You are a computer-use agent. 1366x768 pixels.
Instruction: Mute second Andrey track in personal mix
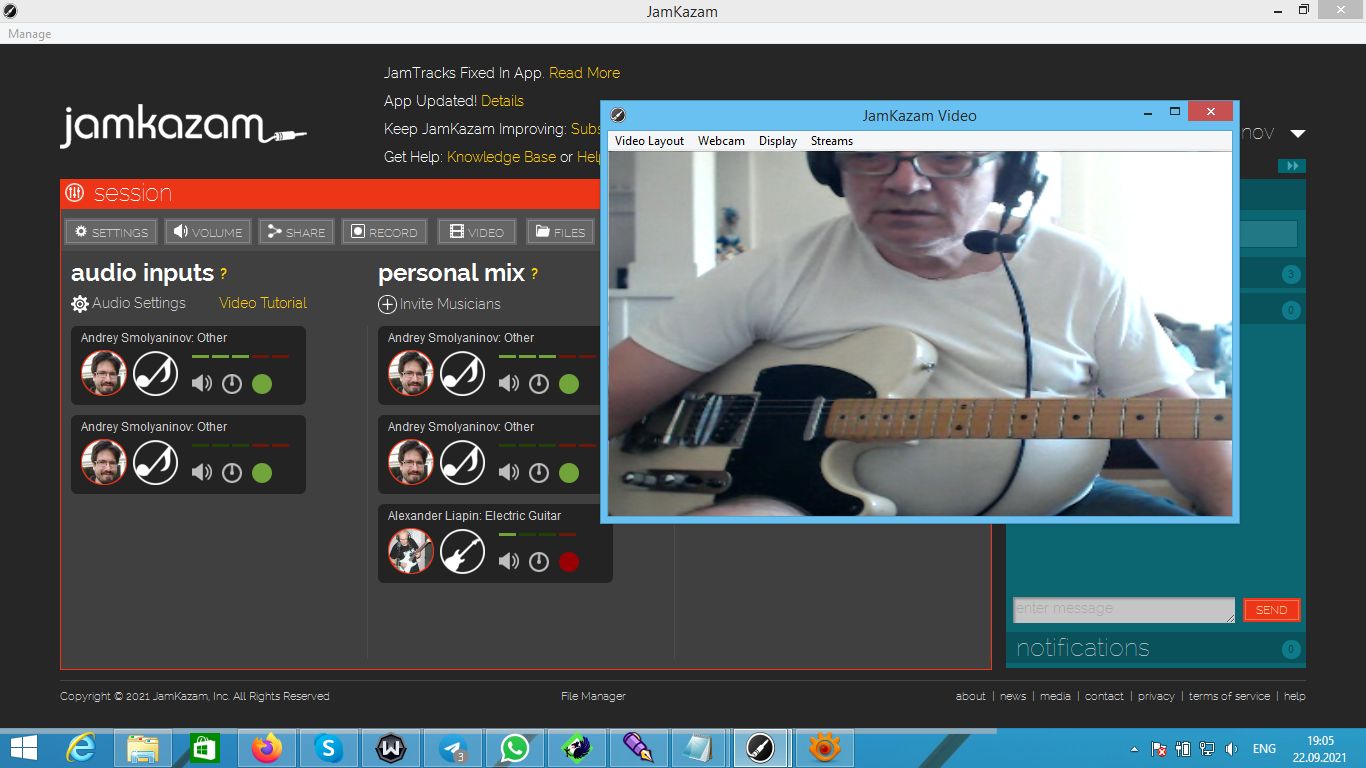click(509, 472)
